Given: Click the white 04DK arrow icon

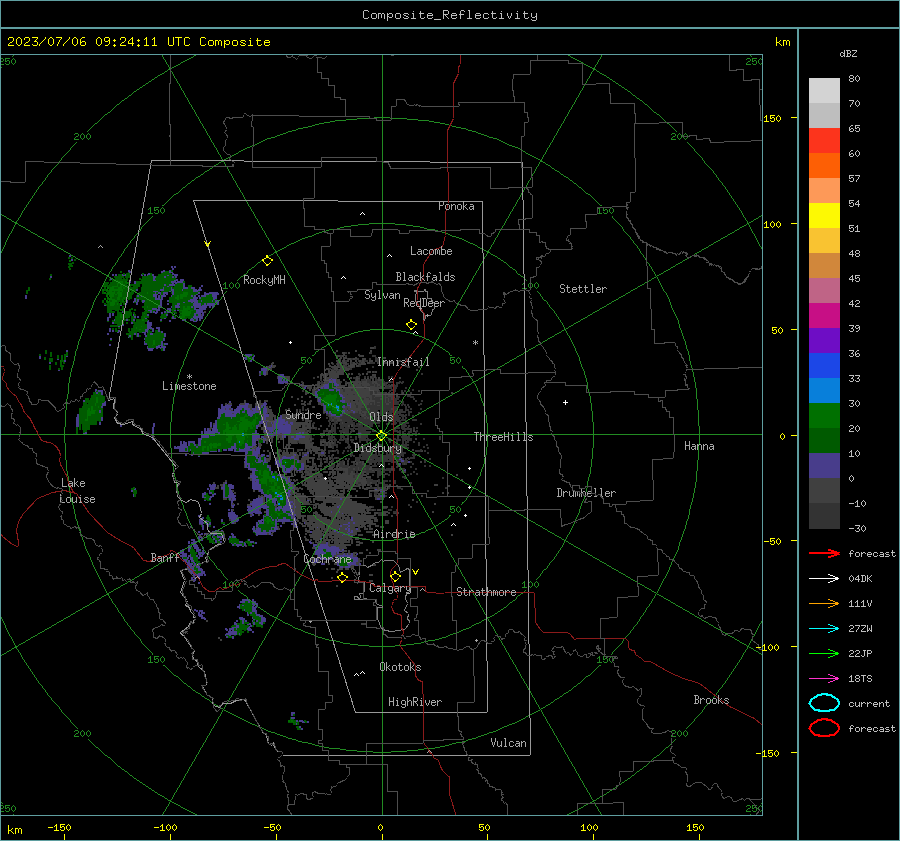Looking at the screenshot, I should 824,578.
